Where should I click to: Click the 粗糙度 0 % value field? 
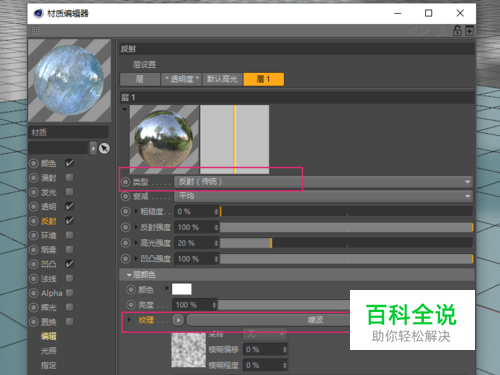(197, 211)
